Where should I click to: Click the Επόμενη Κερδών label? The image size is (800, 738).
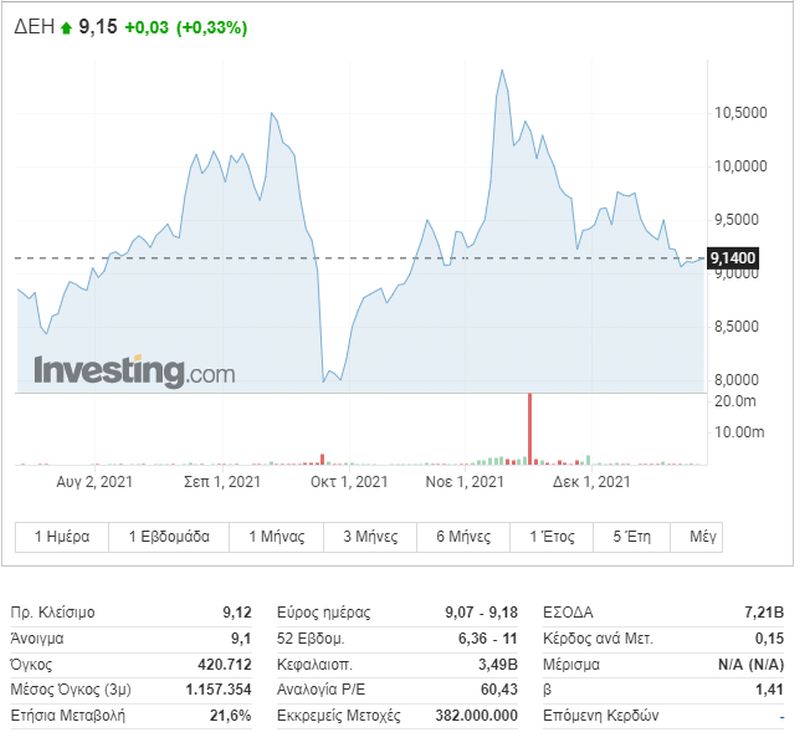click(601, 716)
